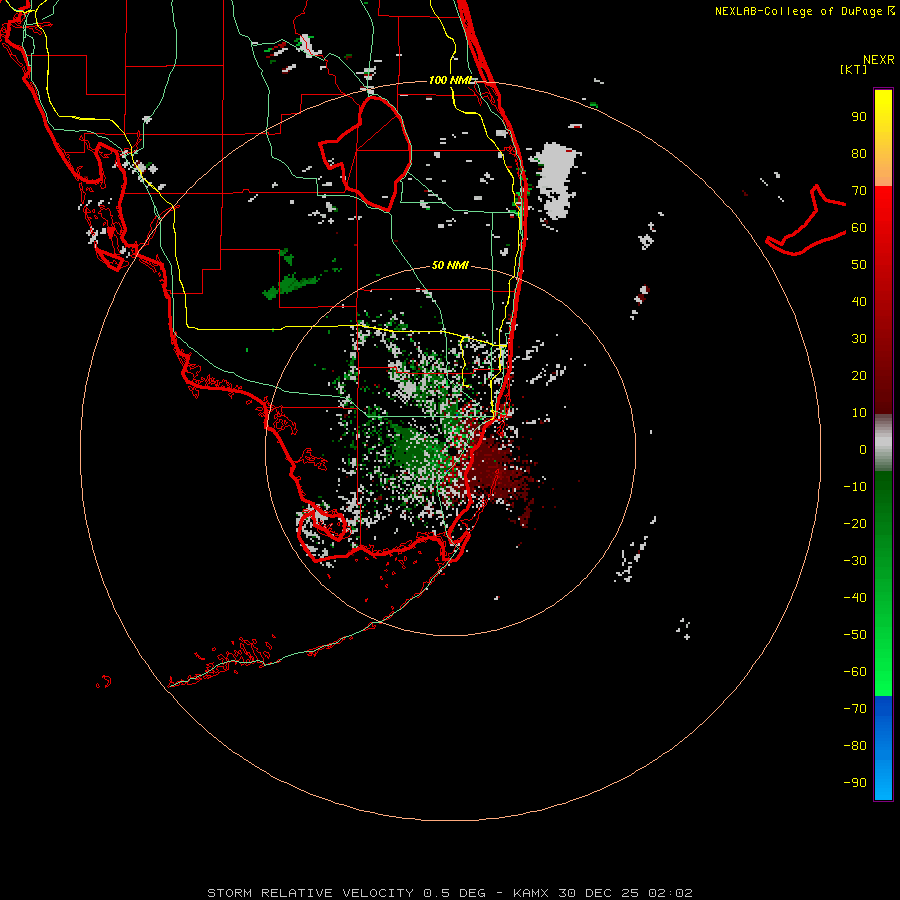Click the -10 value on velocity scale
Viewport: 900px width, 900px height.
tap(855, 487)
